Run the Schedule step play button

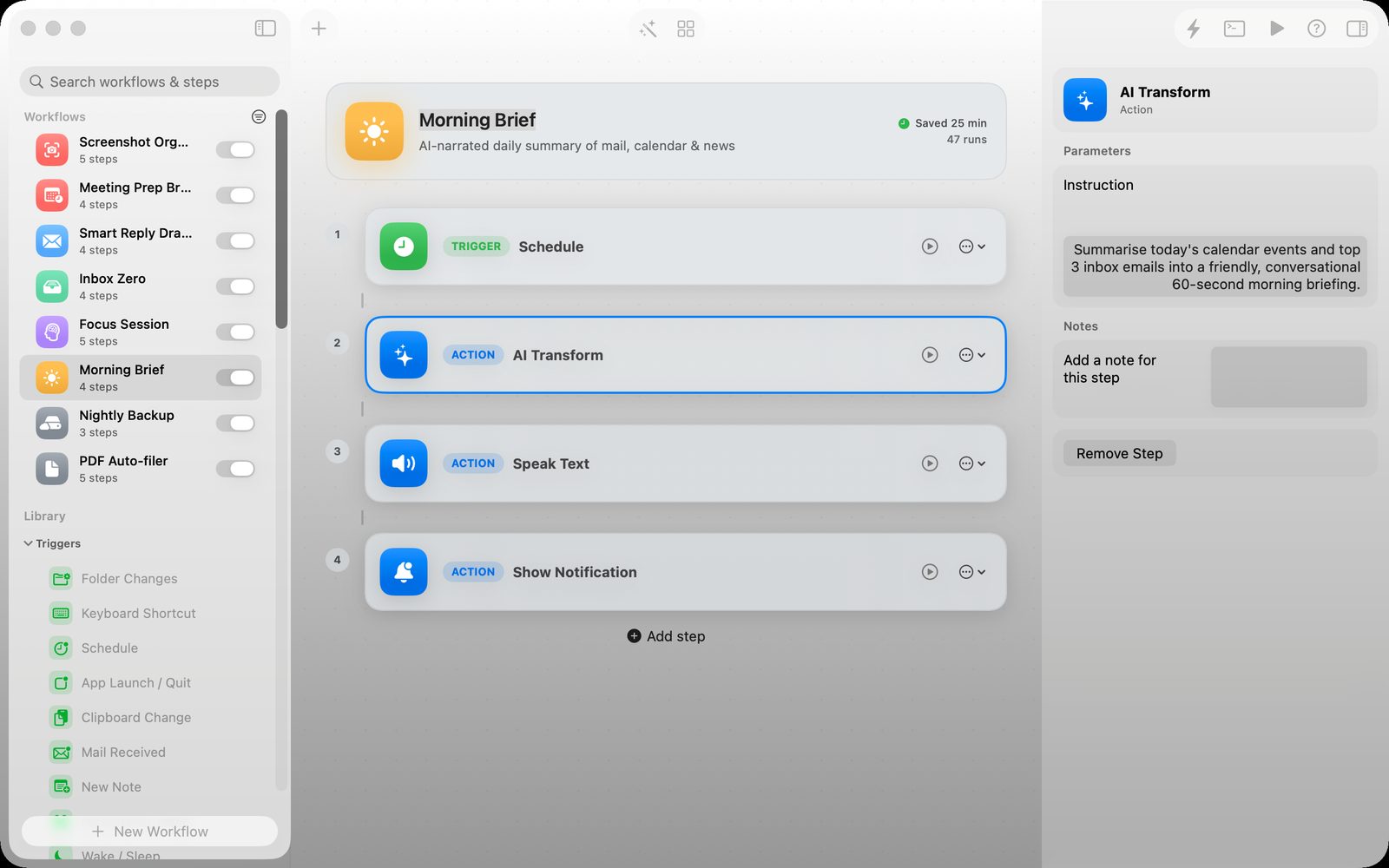[930, 247]
